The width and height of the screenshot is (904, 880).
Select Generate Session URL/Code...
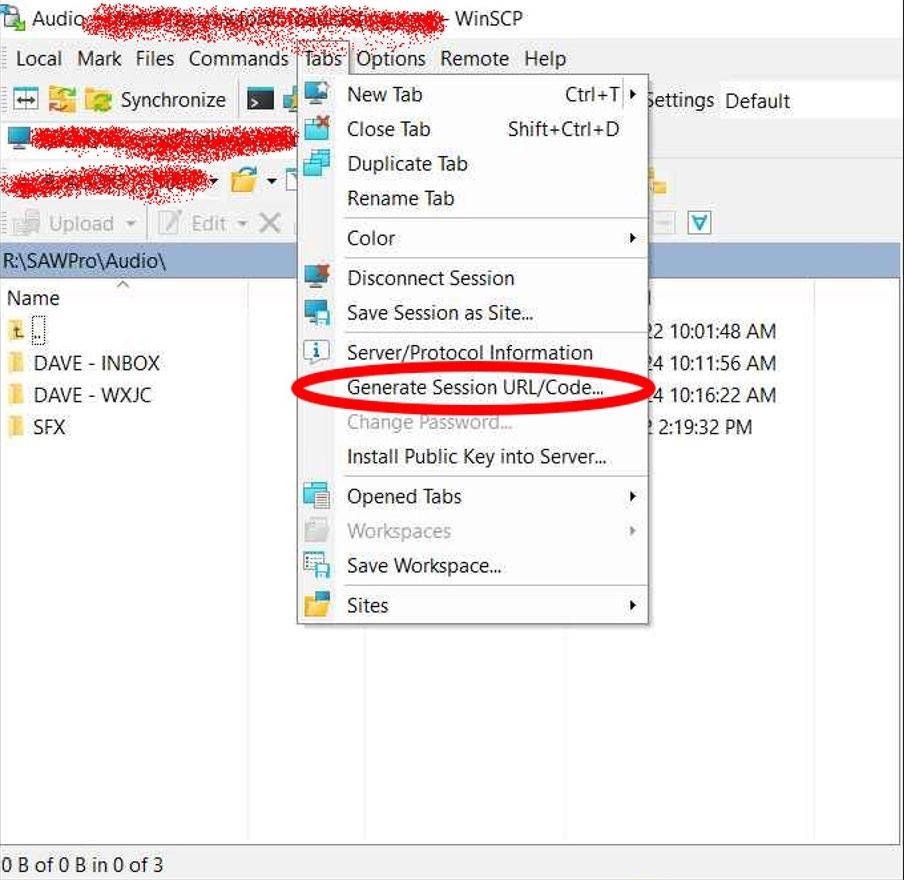(x=473, y=387)
